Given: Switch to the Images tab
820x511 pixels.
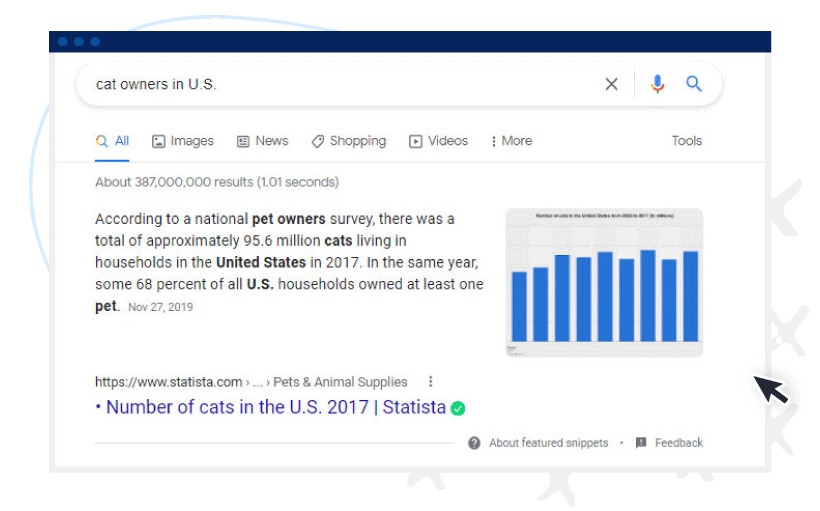Looking at the screenshot, I should [183, 141].
